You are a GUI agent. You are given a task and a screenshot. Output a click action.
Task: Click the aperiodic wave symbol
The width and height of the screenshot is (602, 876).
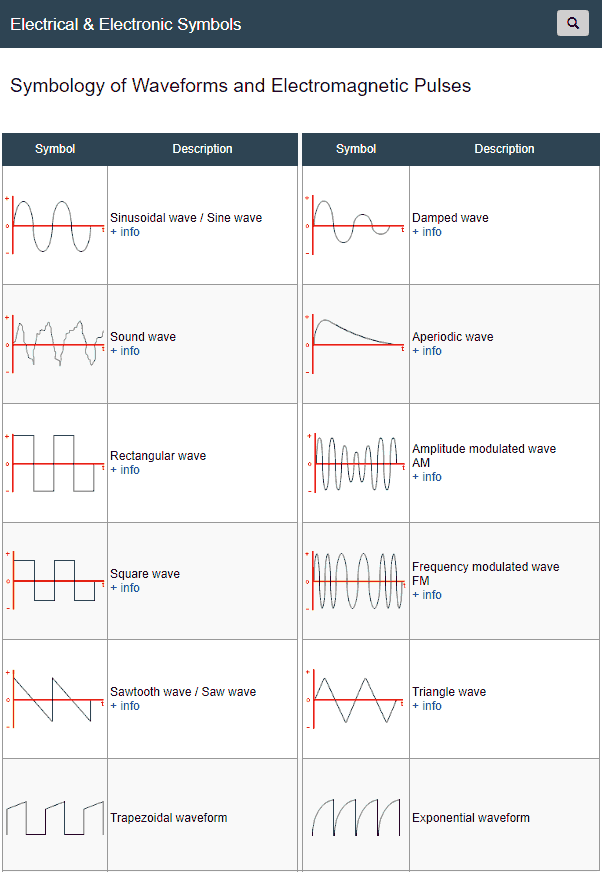tap(356, 344)
